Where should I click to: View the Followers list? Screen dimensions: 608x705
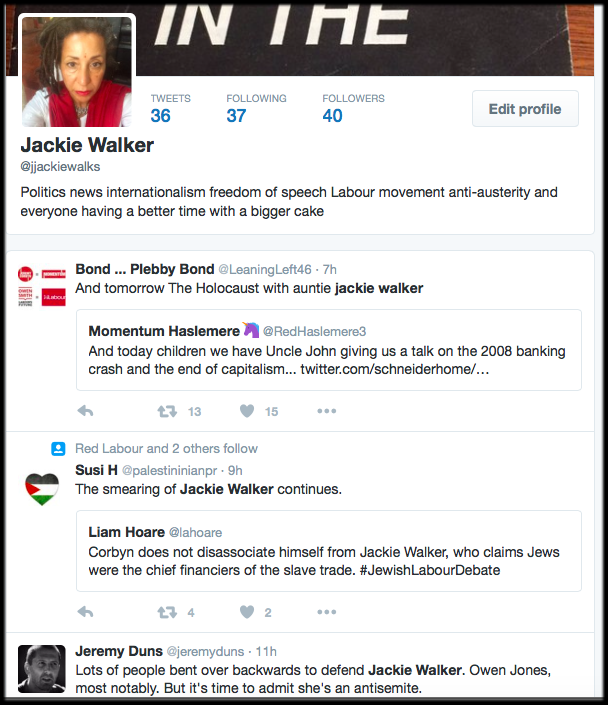coord(353,108)
